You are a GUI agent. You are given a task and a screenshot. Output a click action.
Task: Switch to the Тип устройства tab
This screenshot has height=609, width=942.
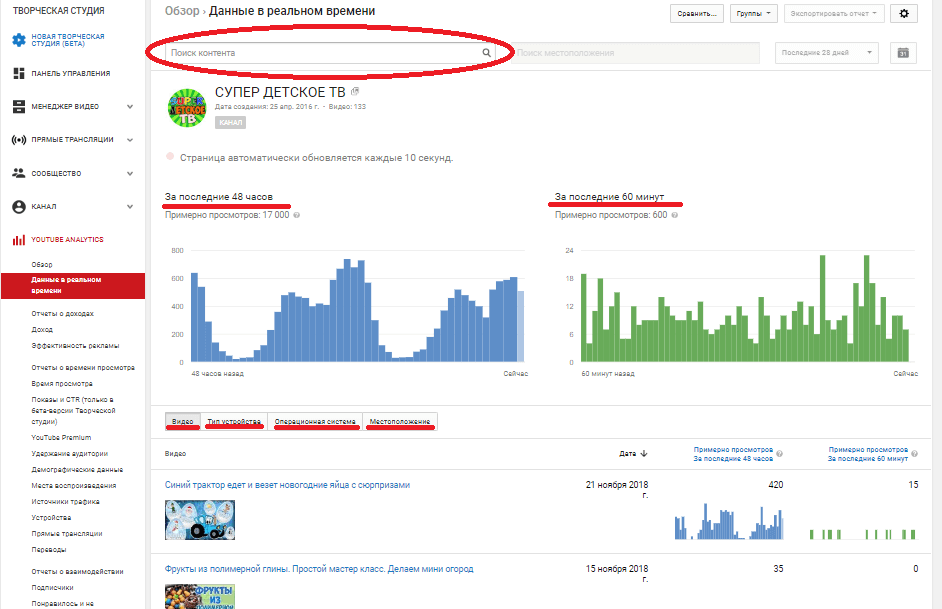[234, 422]
